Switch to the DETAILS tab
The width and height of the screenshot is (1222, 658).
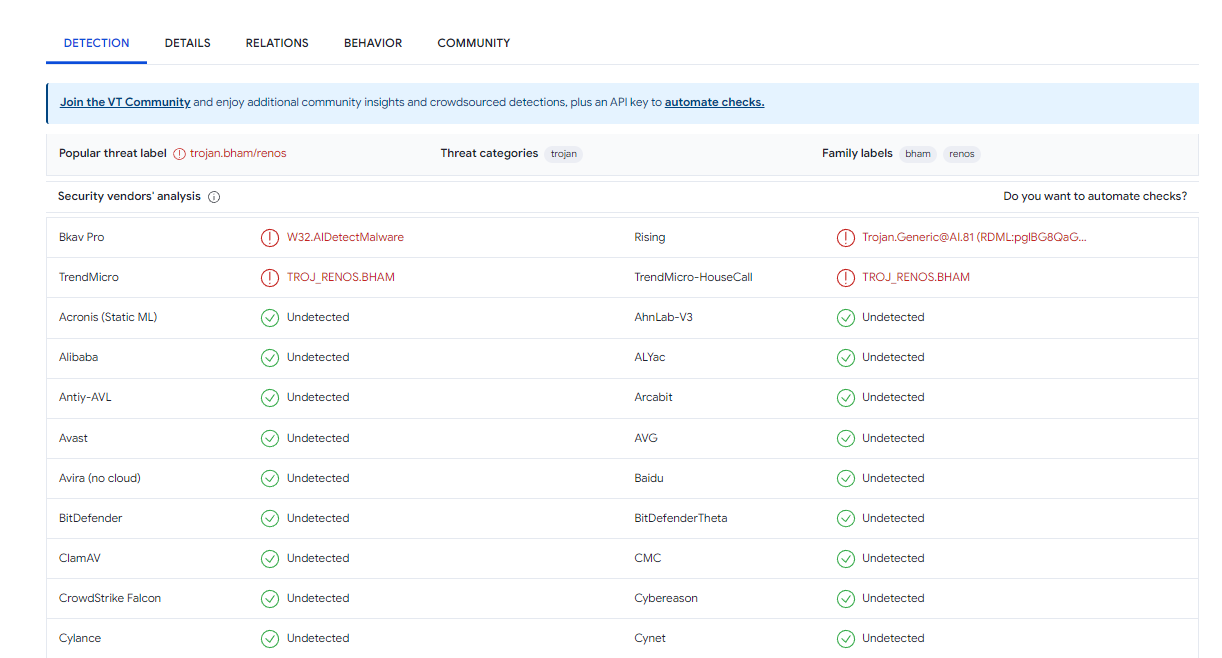[x=188, y=43]
